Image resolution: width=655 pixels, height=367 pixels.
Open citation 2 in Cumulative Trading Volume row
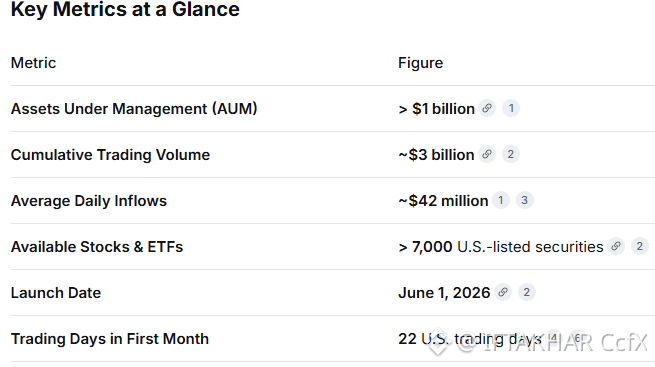[x=510, y=154]
